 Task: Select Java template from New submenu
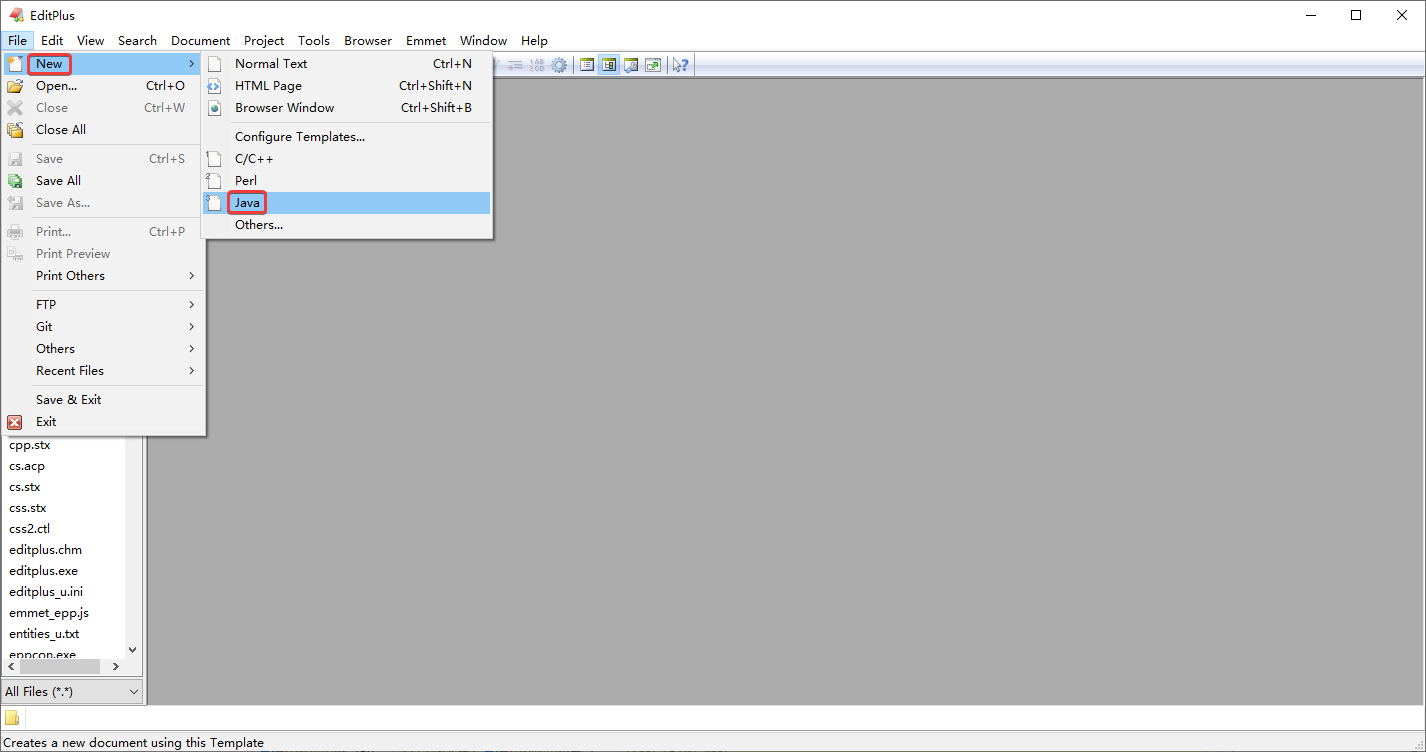[x=248, y=203]
